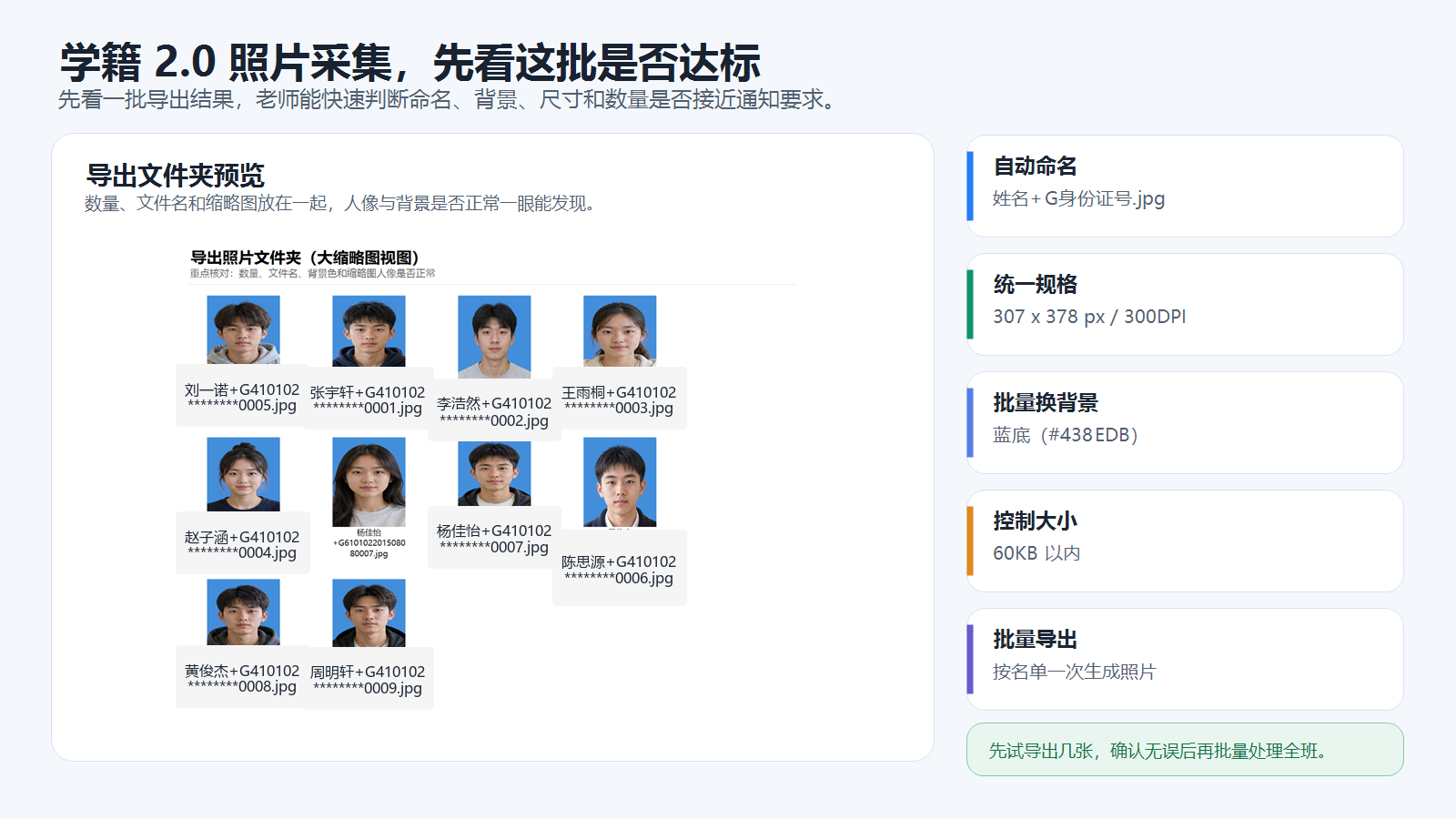This screenshot has width=1456, height=819.
Task: Select the photo thumbnail above 陈思源 file name
Action: coord(620,482)
